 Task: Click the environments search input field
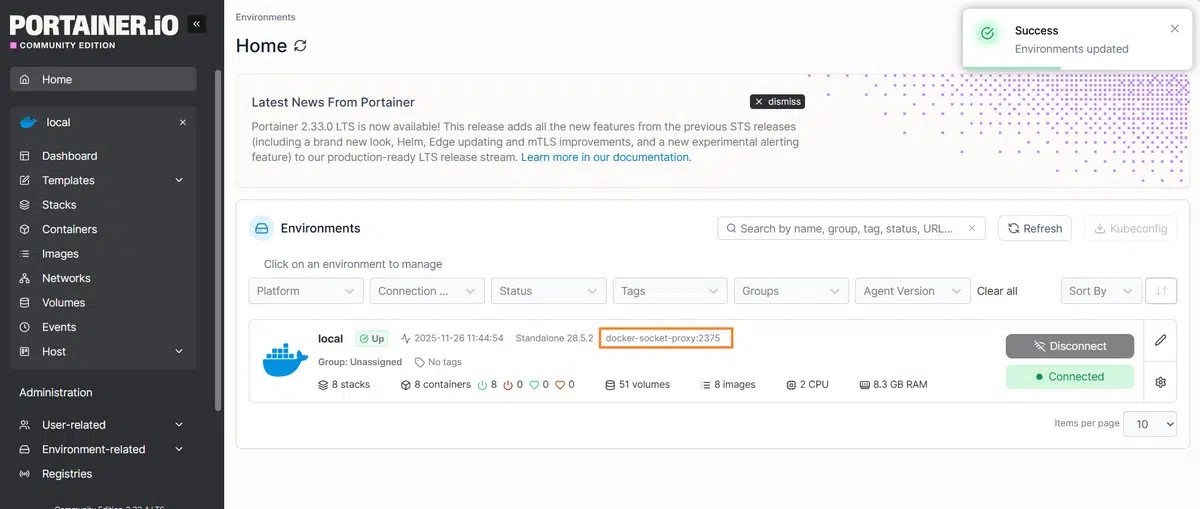[845, 229]
